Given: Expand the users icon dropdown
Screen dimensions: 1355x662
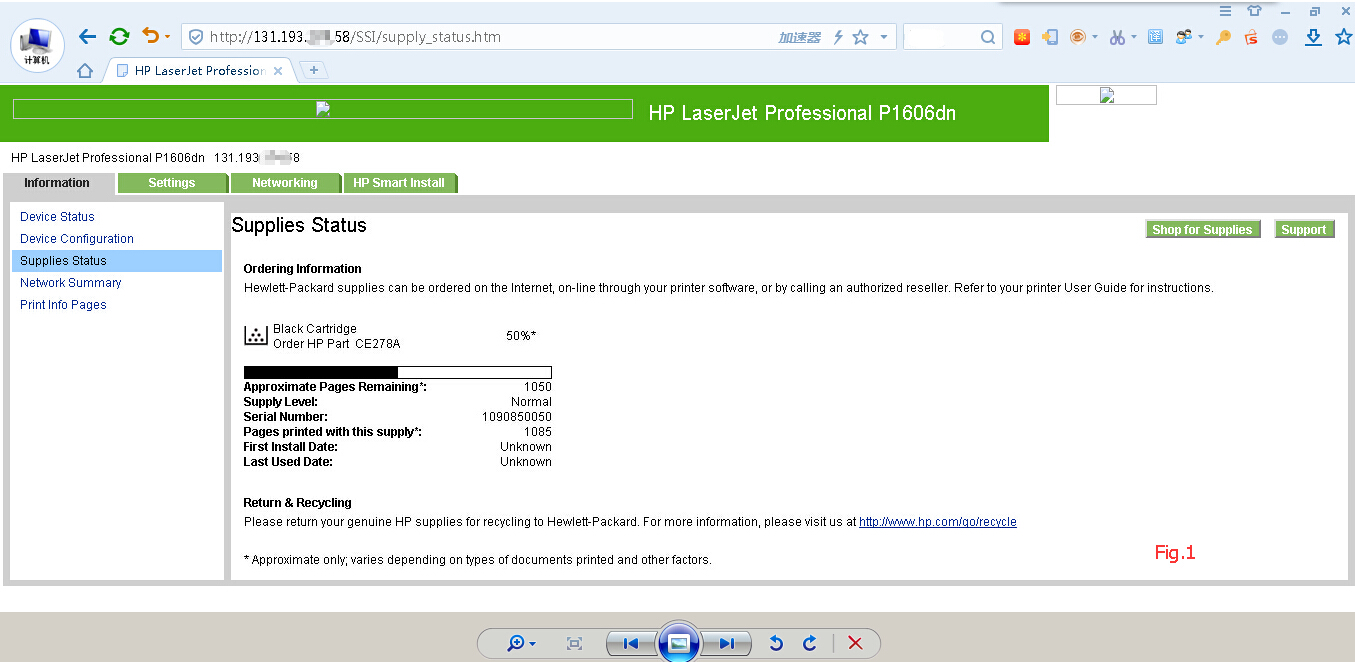Looking at the screenshot, I should (x=1201, y=38).
